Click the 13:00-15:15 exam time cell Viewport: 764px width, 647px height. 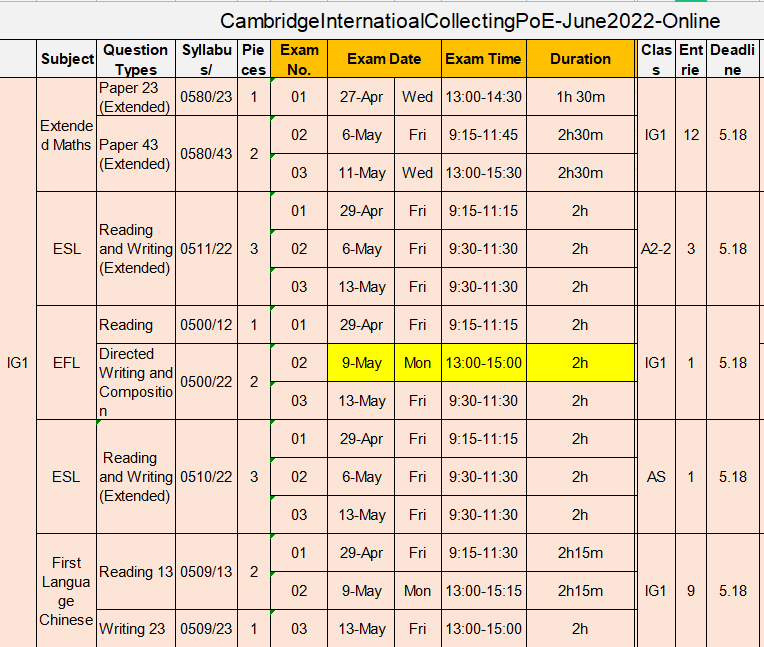484,591
